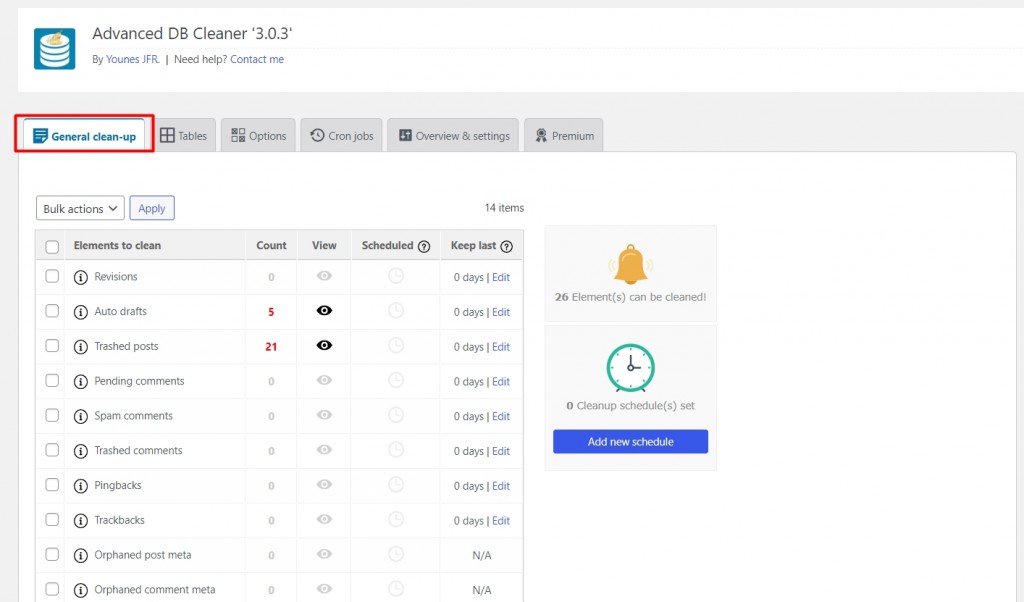This screenshot has width=1024, height=602.
Task: Click the Apply button
Action: (152, 208)
